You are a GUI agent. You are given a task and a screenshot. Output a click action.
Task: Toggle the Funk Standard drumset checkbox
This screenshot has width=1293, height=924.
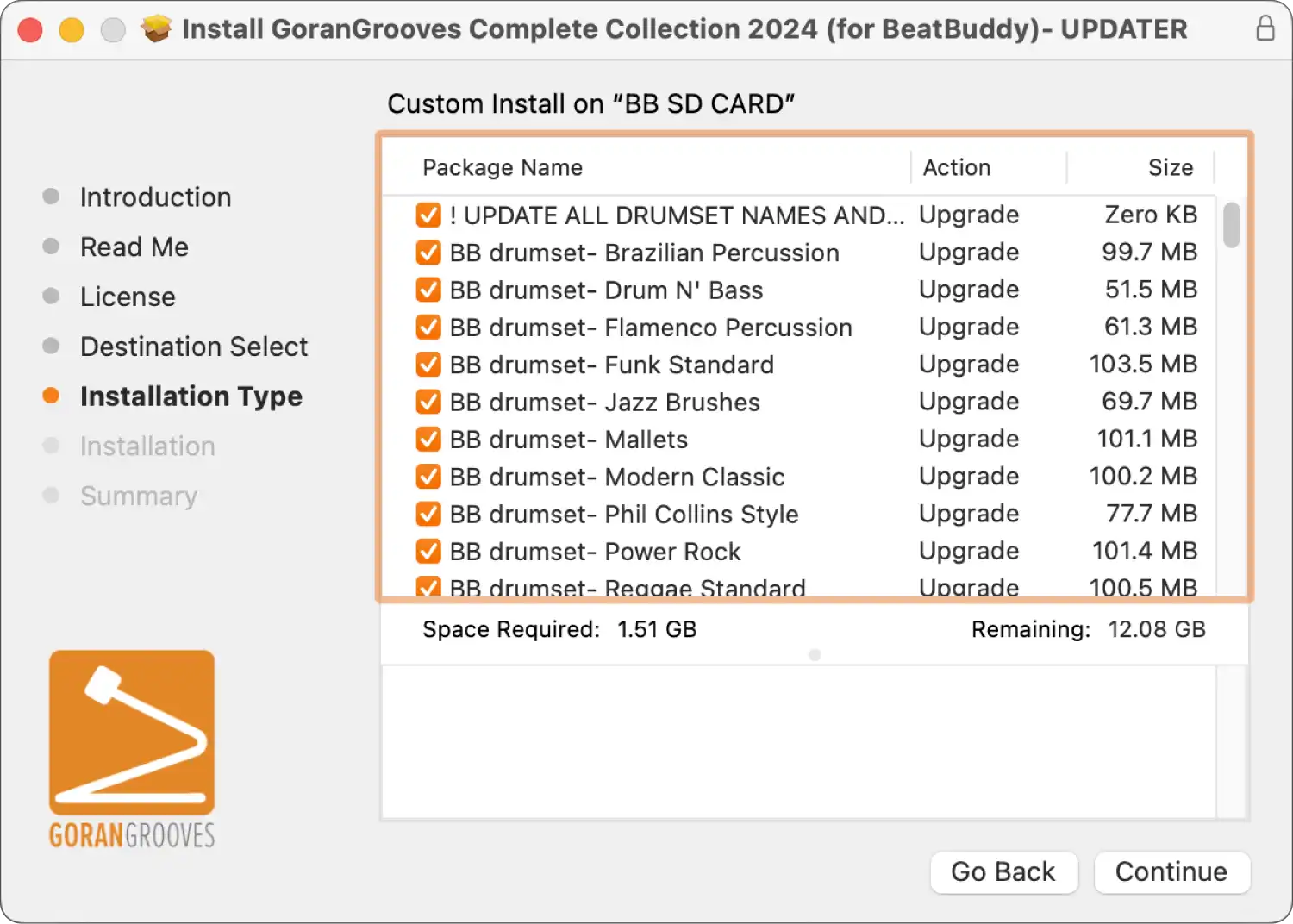(428, 365)
